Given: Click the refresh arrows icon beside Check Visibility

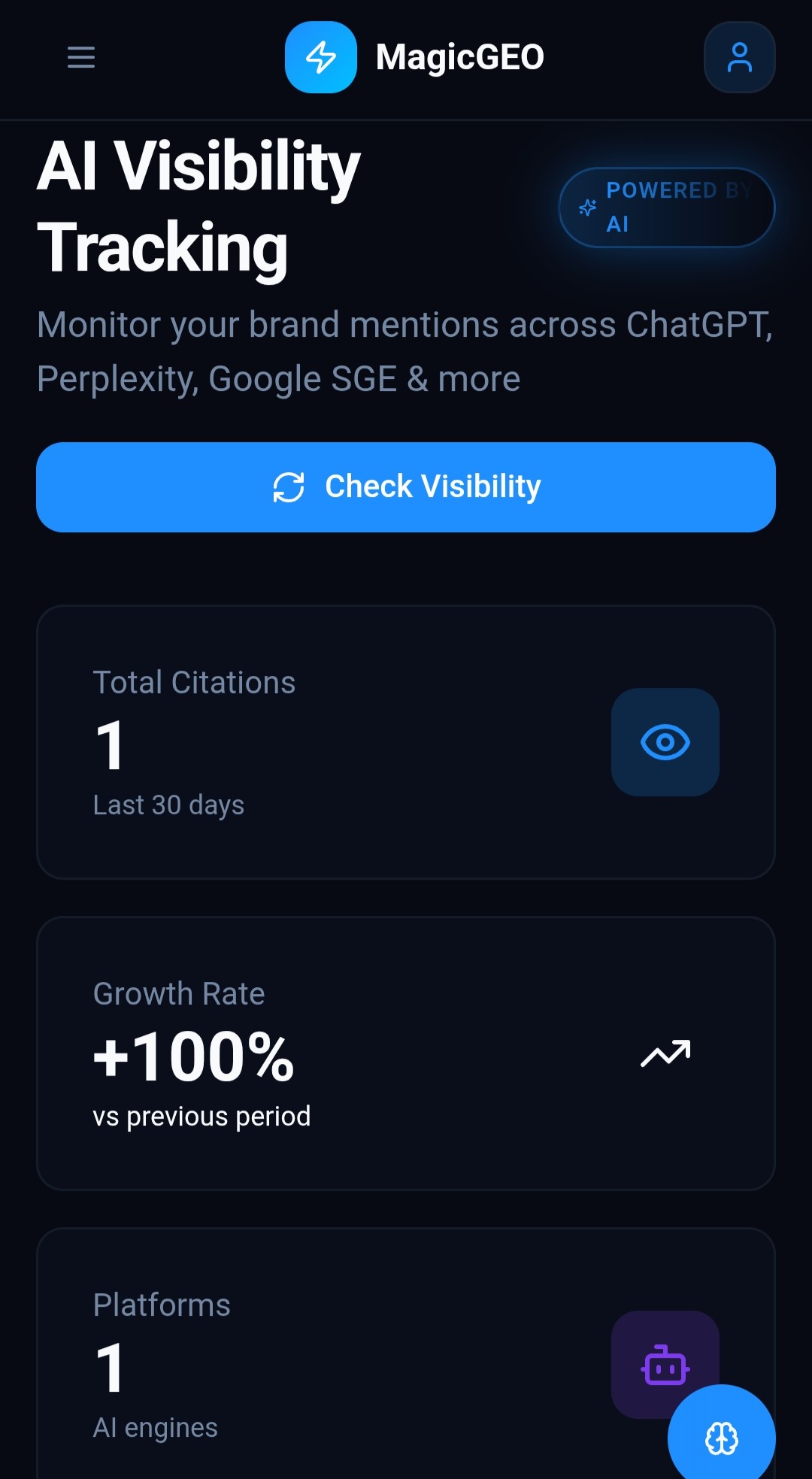Looking at the screenshot, I should coord(289,487).
